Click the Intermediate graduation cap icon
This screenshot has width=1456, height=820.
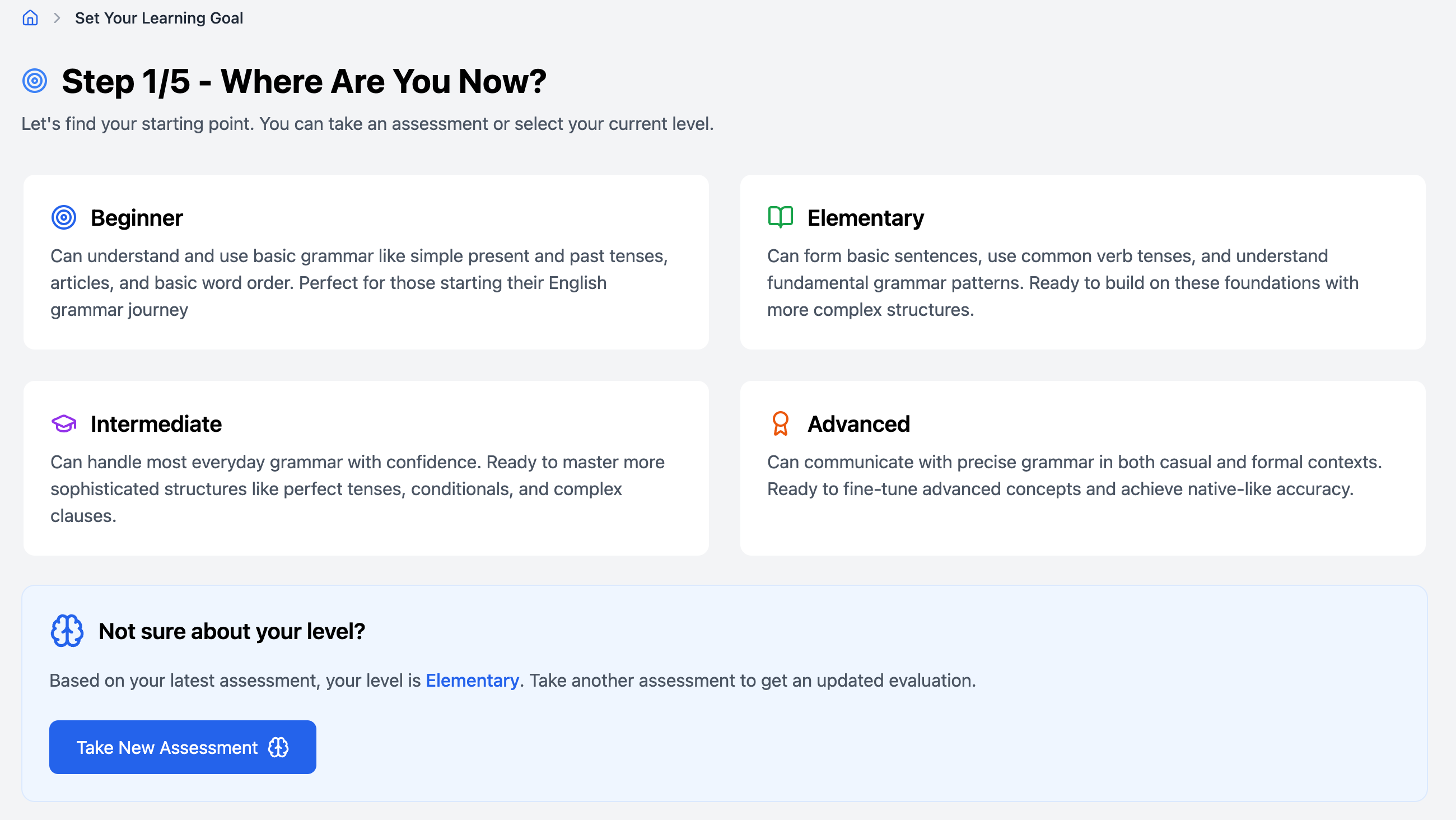(64, 423)
